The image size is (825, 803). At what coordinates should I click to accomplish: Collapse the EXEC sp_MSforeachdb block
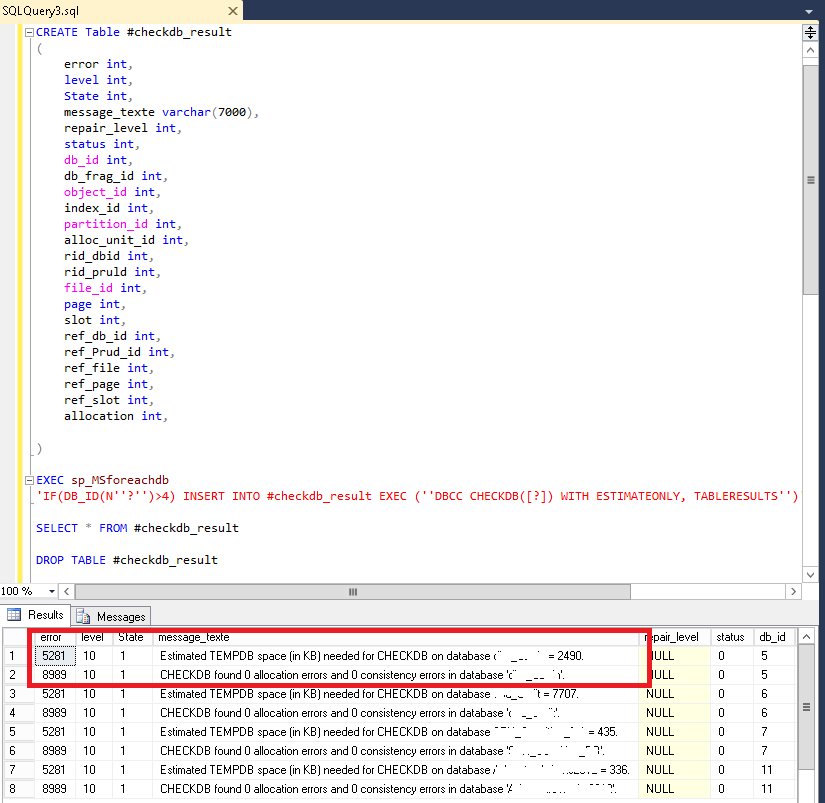point(29,480)
